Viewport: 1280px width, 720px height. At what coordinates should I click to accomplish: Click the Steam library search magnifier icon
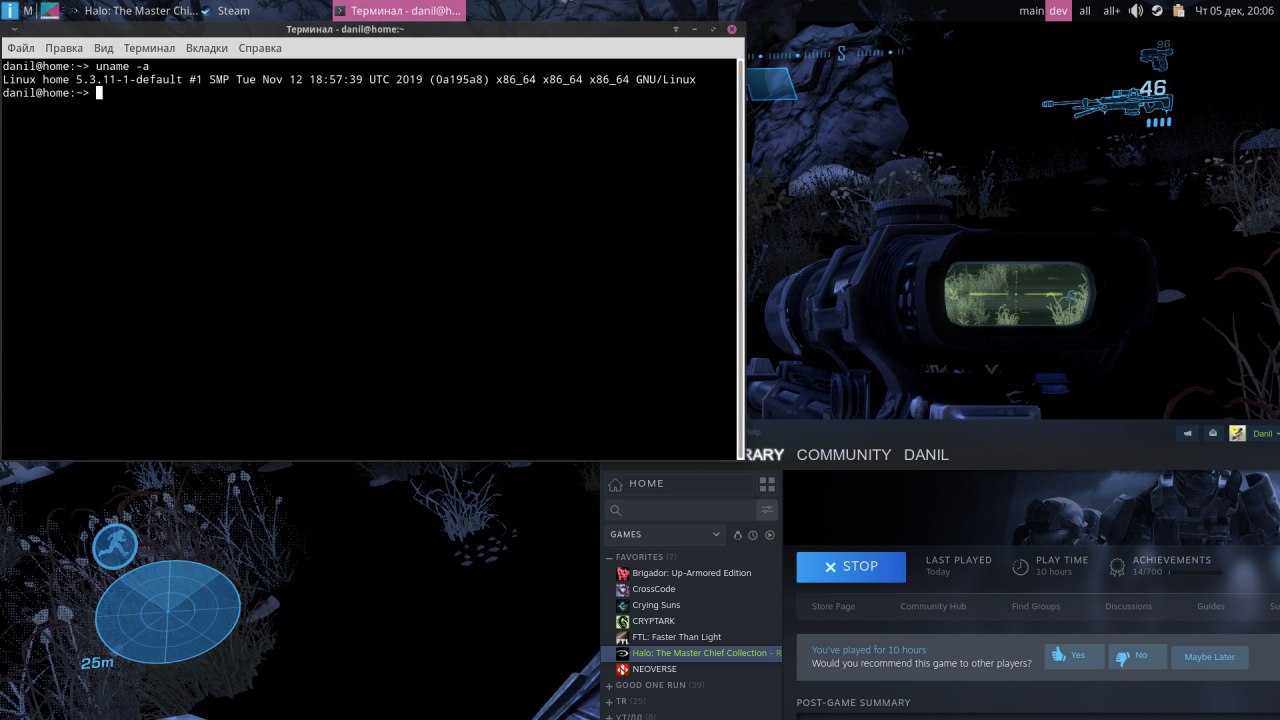click(x=616, y=511)
